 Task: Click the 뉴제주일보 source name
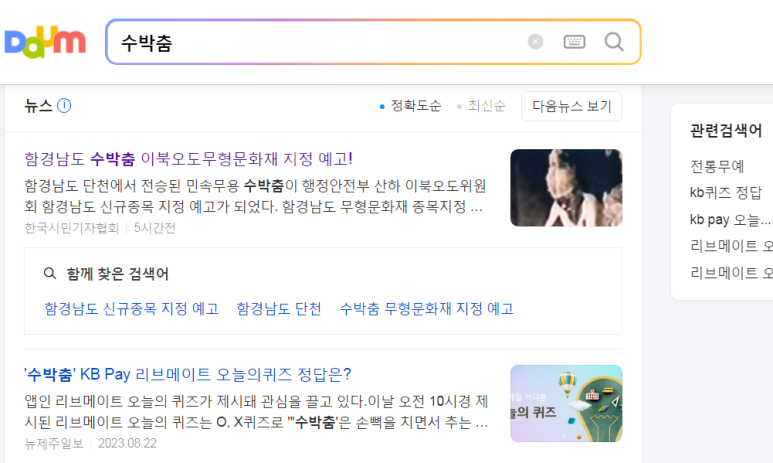point(54,443)
